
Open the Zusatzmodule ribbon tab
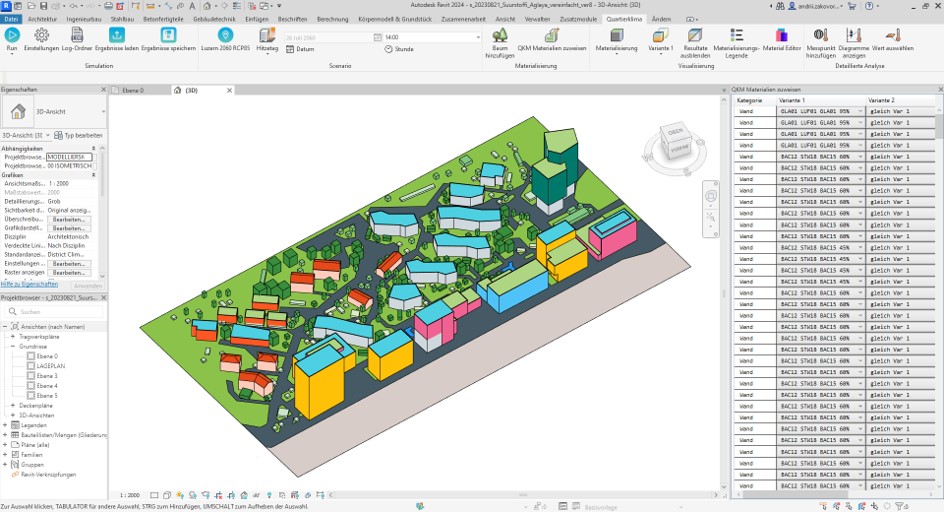pyautogui.click(x=580, y=19)
